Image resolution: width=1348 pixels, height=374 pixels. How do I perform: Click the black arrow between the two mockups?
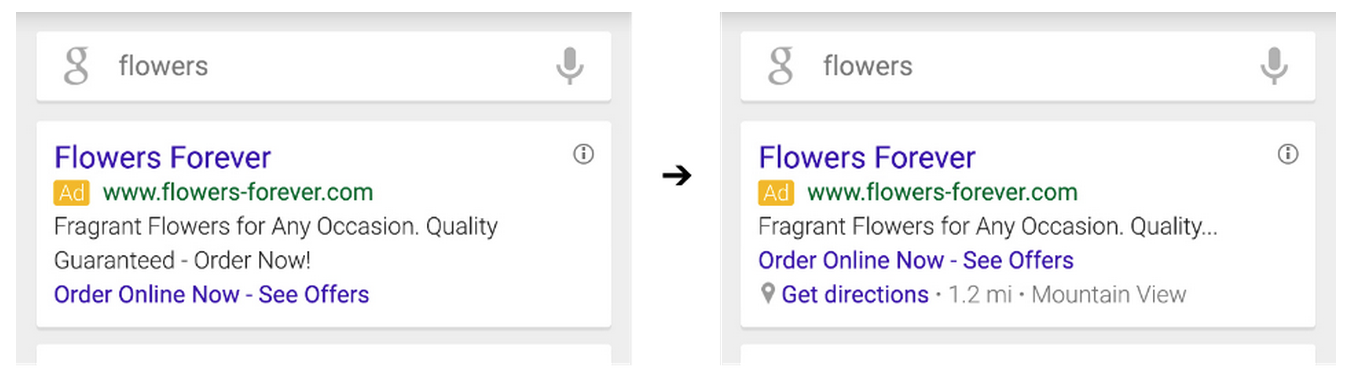(x=677, y=177)
